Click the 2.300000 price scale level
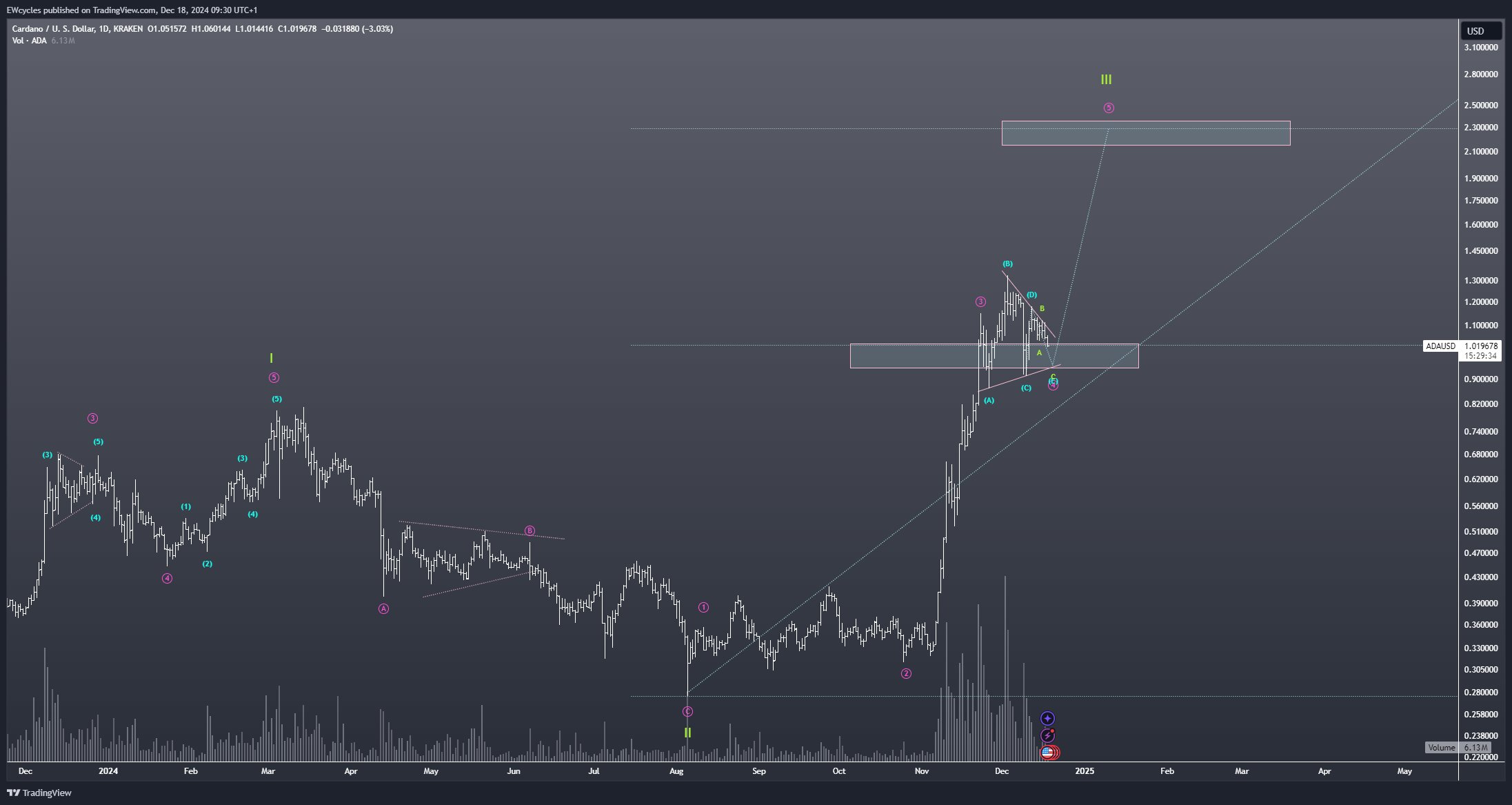This screenshot has width=1512, height=805. pyautogui.click(x=1481, y=128)
